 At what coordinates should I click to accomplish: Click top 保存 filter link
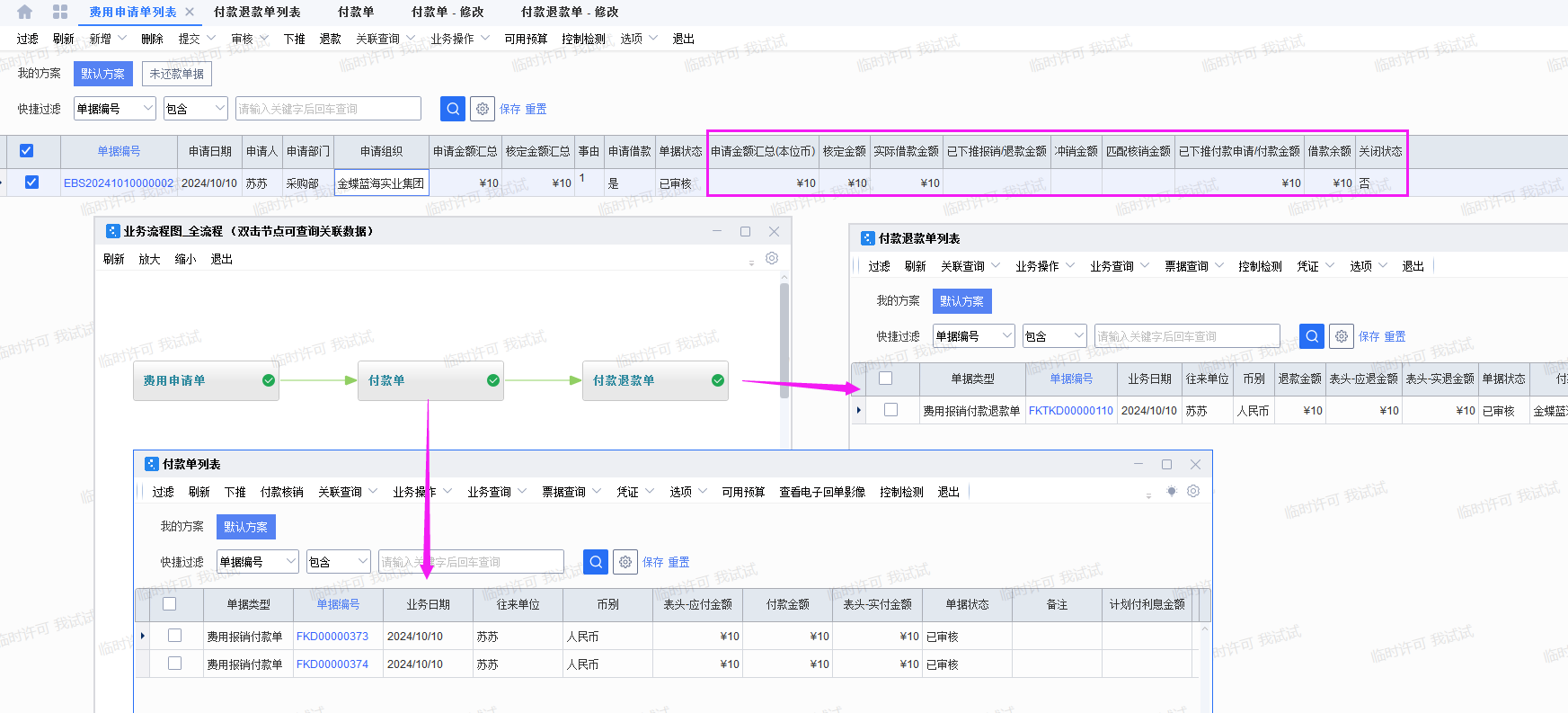tap(510, 109)
